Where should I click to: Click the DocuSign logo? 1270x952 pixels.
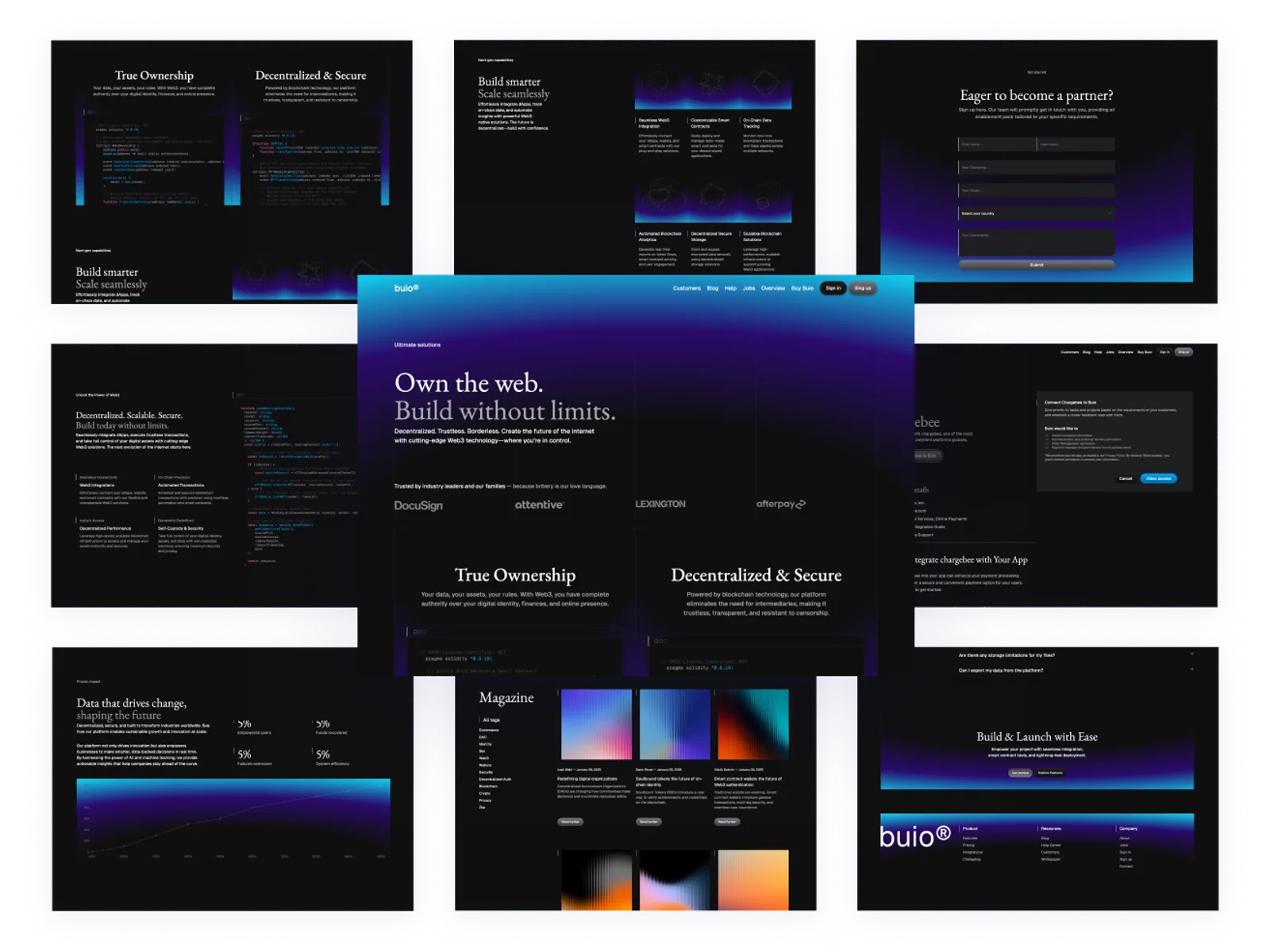418,505
